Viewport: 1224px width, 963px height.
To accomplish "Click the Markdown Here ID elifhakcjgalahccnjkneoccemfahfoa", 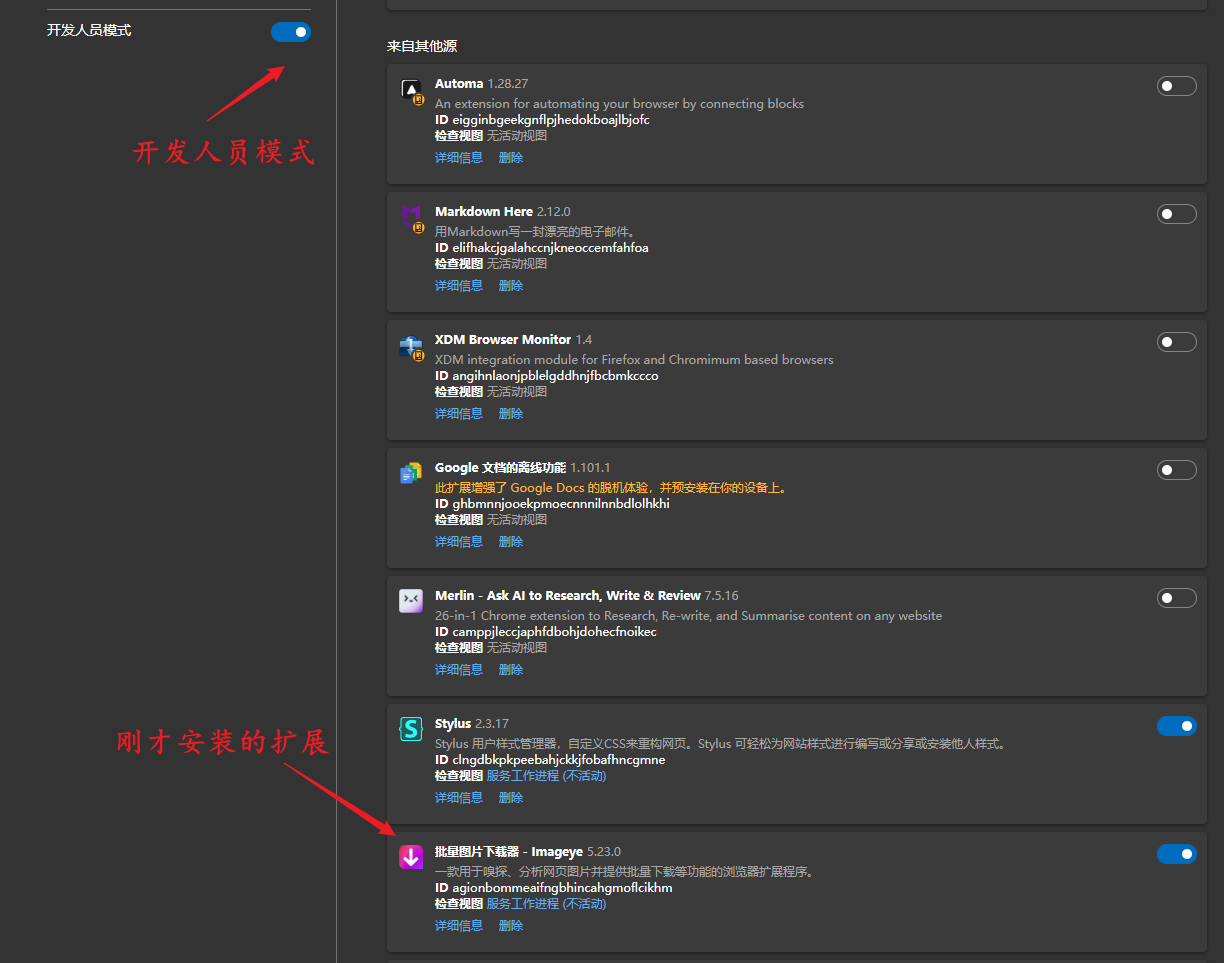I will pyautogui.click(x=542, y=248).
